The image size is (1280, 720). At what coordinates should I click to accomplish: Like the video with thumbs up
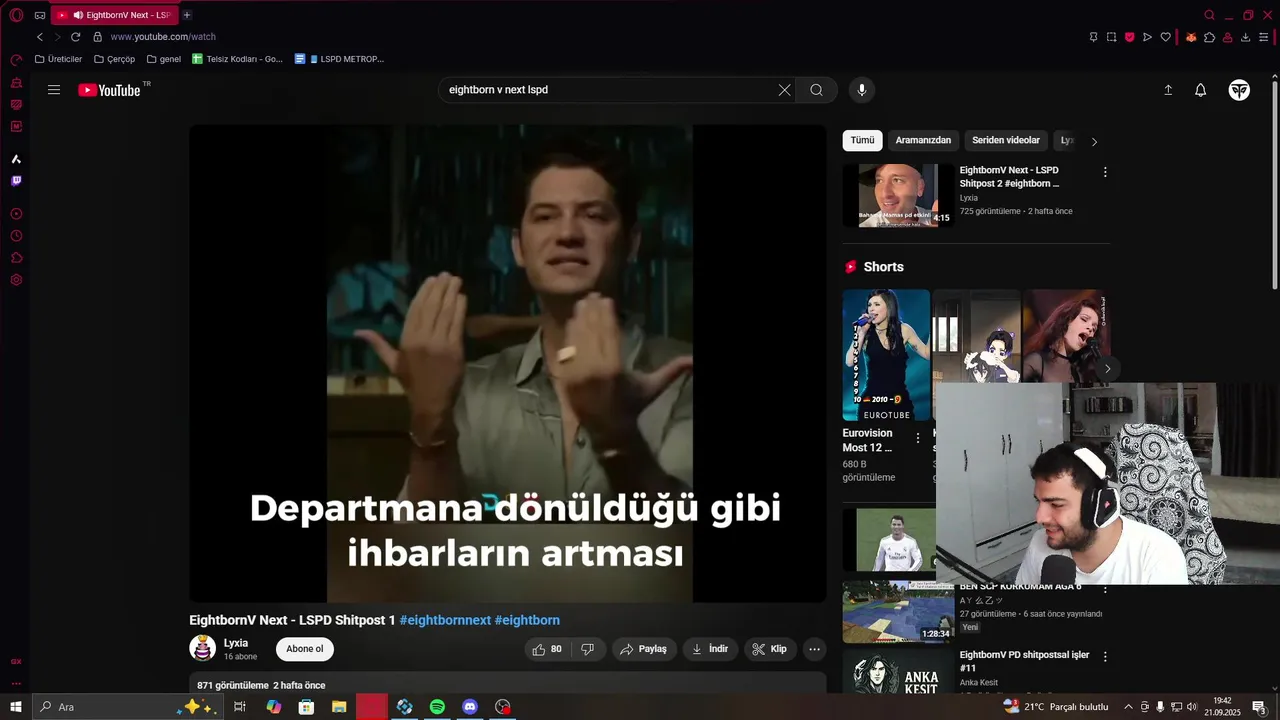[548, 649]
